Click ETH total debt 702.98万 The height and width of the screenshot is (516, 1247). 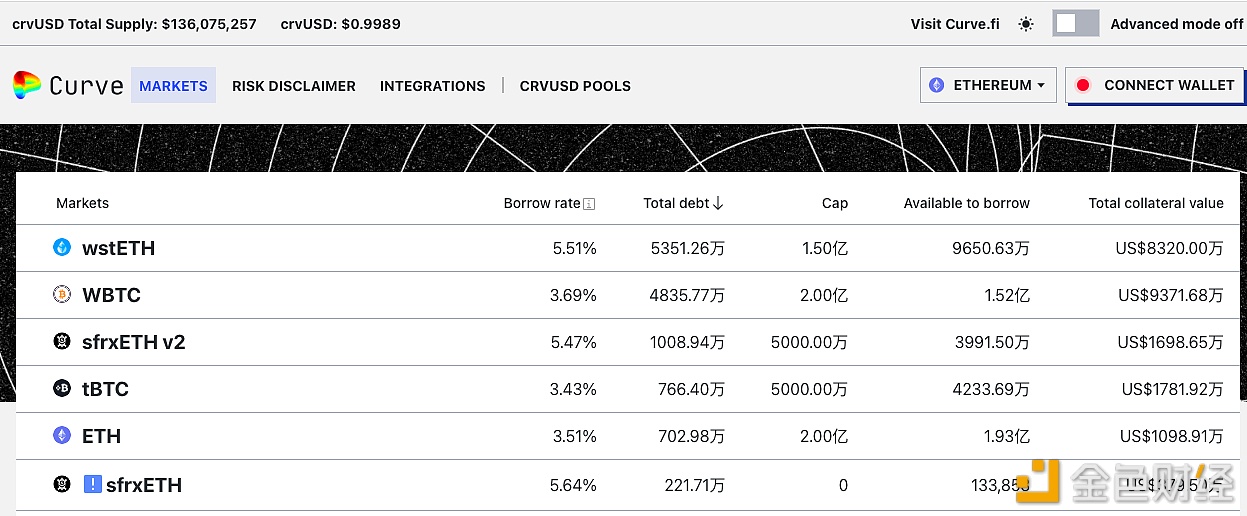(x=691, y=436)
